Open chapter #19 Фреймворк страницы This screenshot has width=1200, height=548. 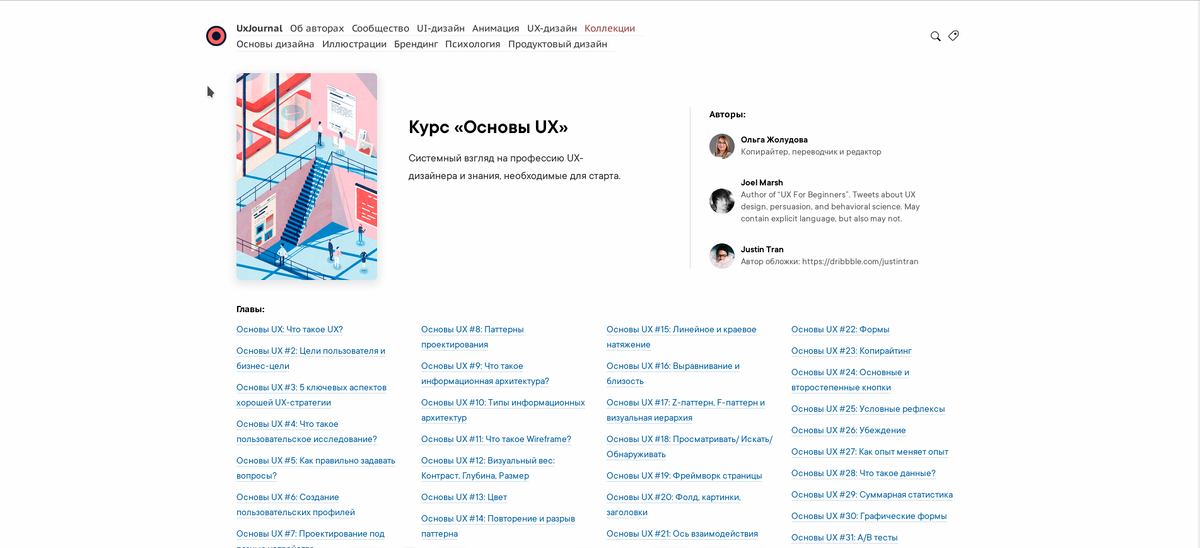[x=684, y=475]
